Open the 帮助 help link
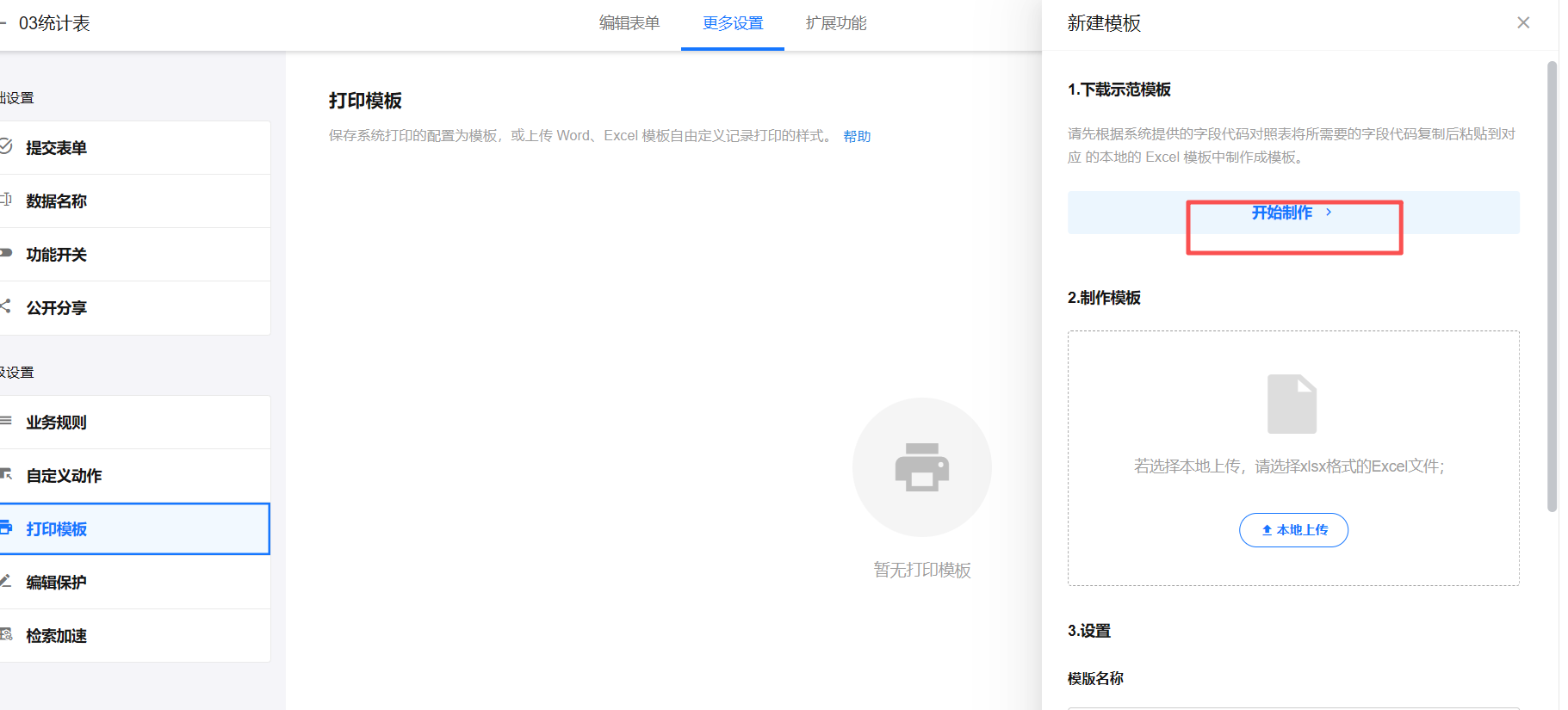1568x710 pixels. pos(857,136)
